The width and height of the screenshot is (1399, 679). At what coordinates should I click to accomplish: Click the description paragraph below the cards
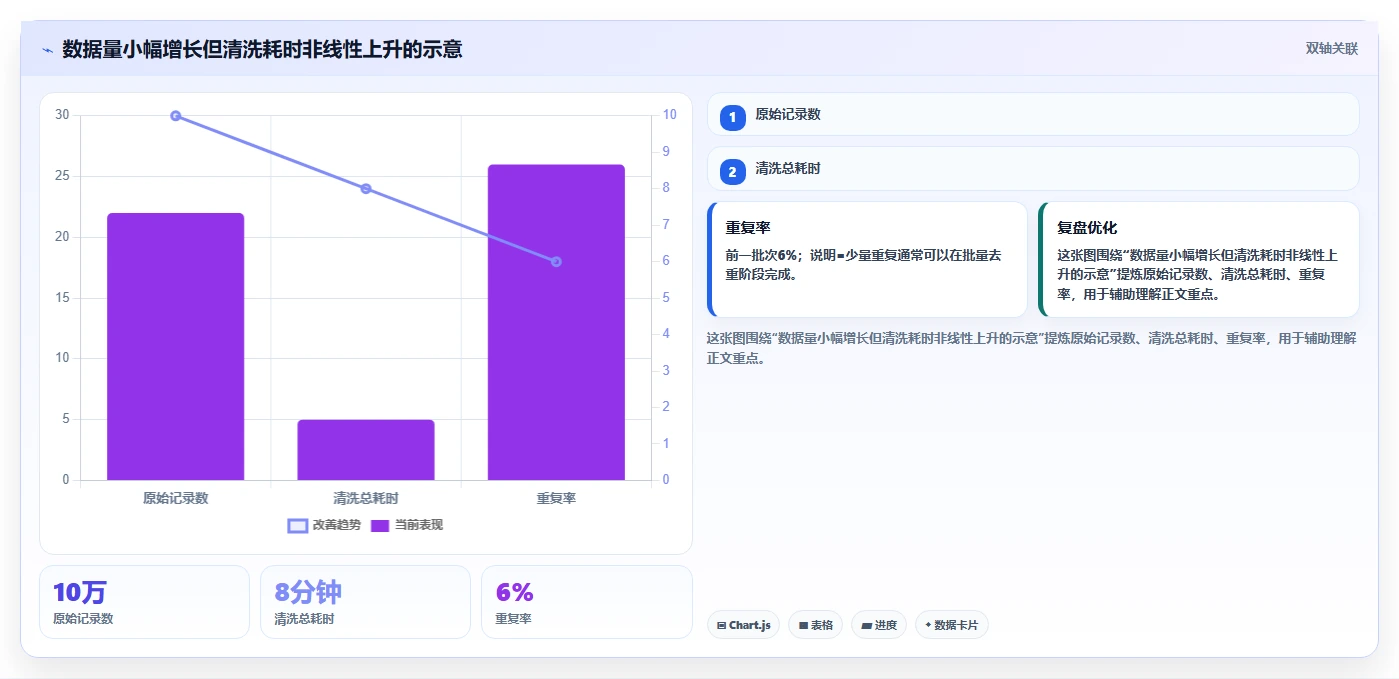(x=1032, y=348)
